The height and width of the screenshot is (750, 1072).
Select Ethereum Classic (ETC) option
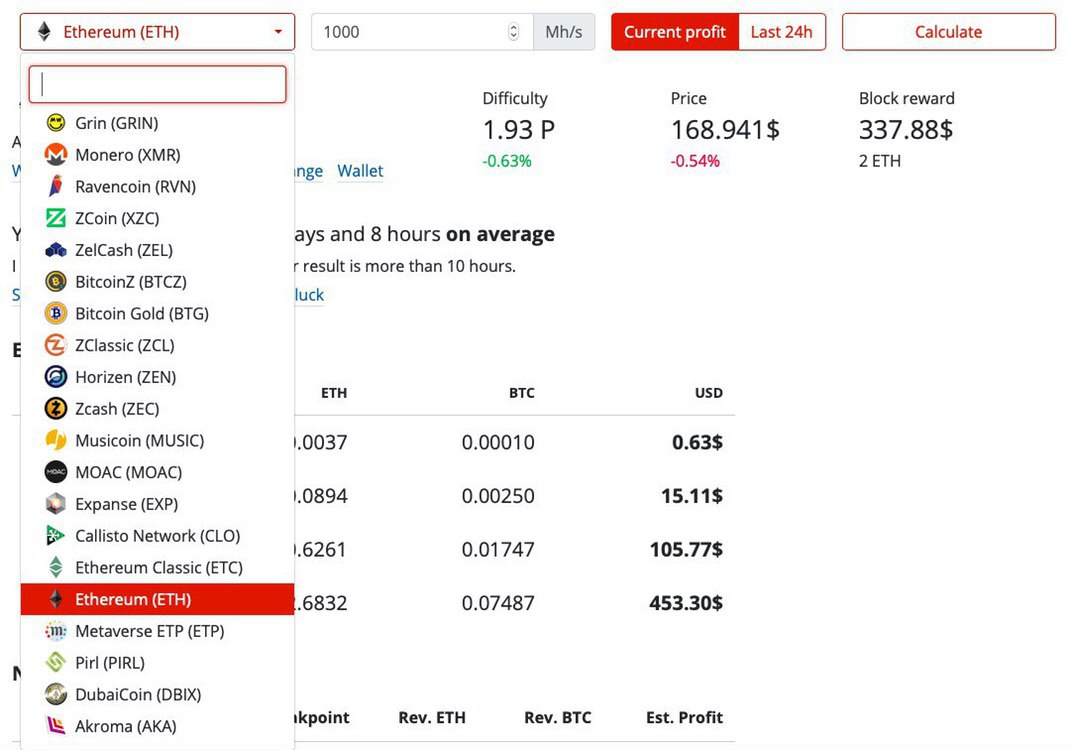157,567
